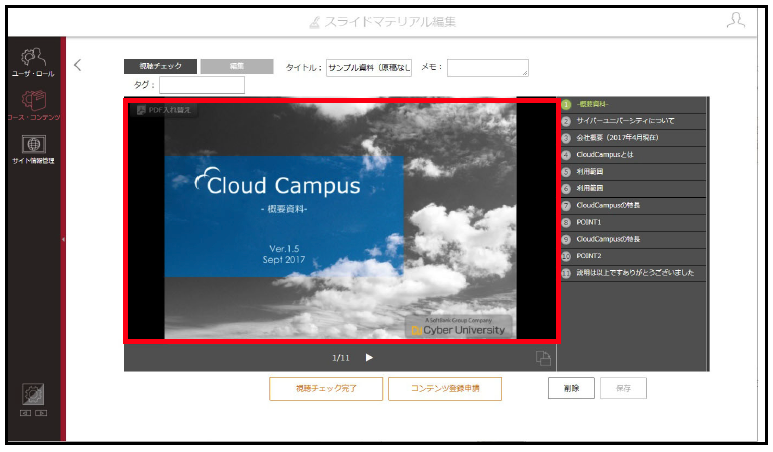Focus the メモ text area

point(488,68)
